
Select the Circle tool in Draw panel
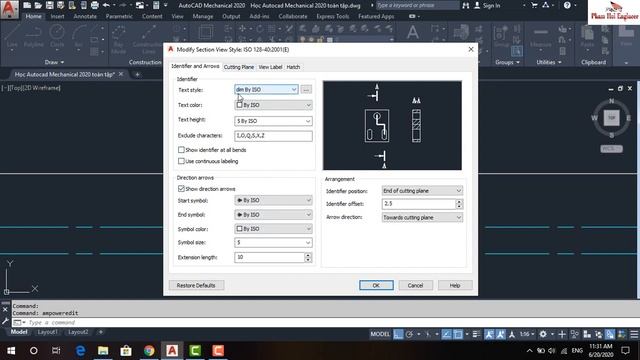[x=57, y=37]
